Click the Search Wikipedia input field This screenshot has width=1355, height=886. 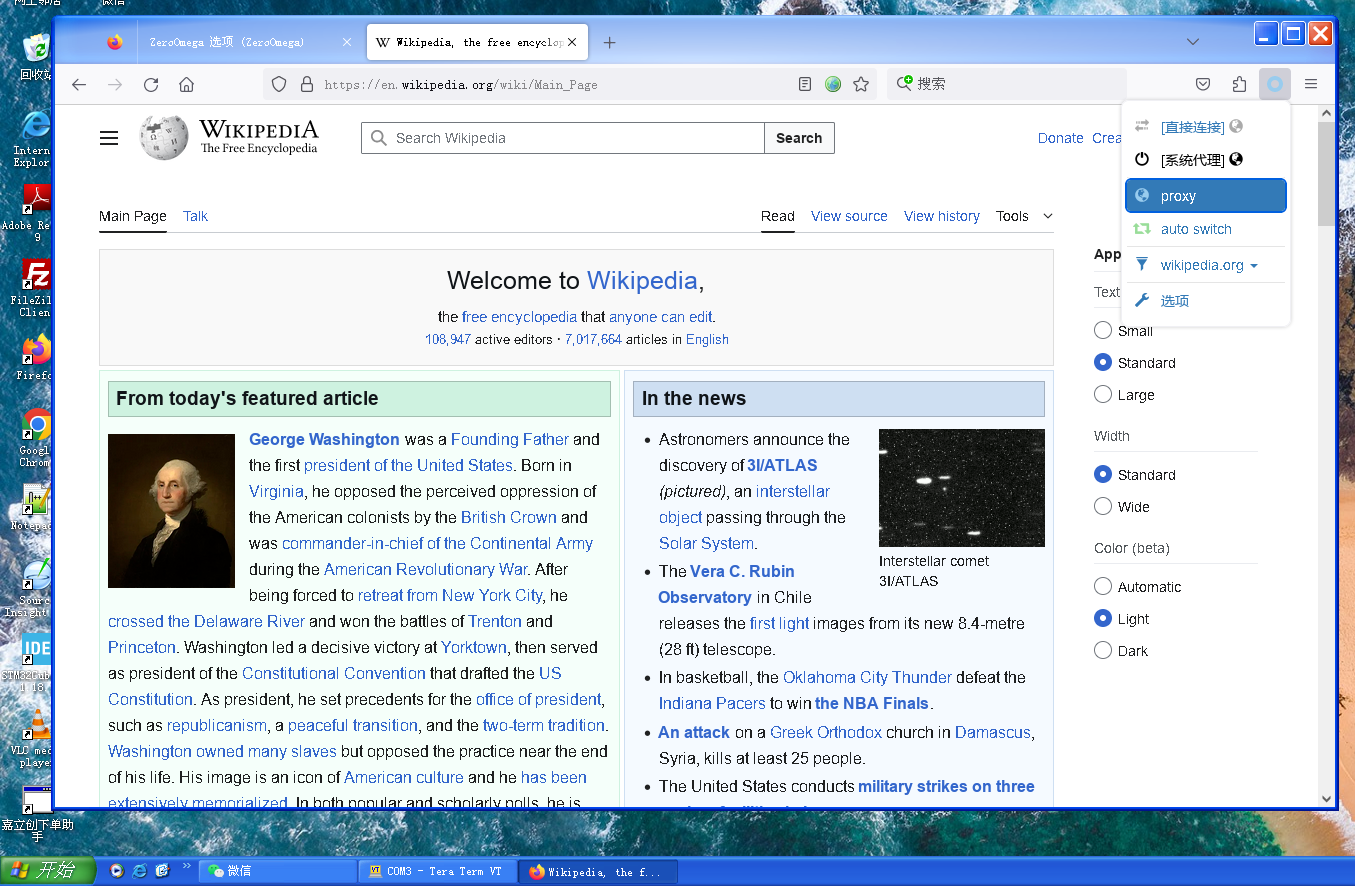(563, 138)
